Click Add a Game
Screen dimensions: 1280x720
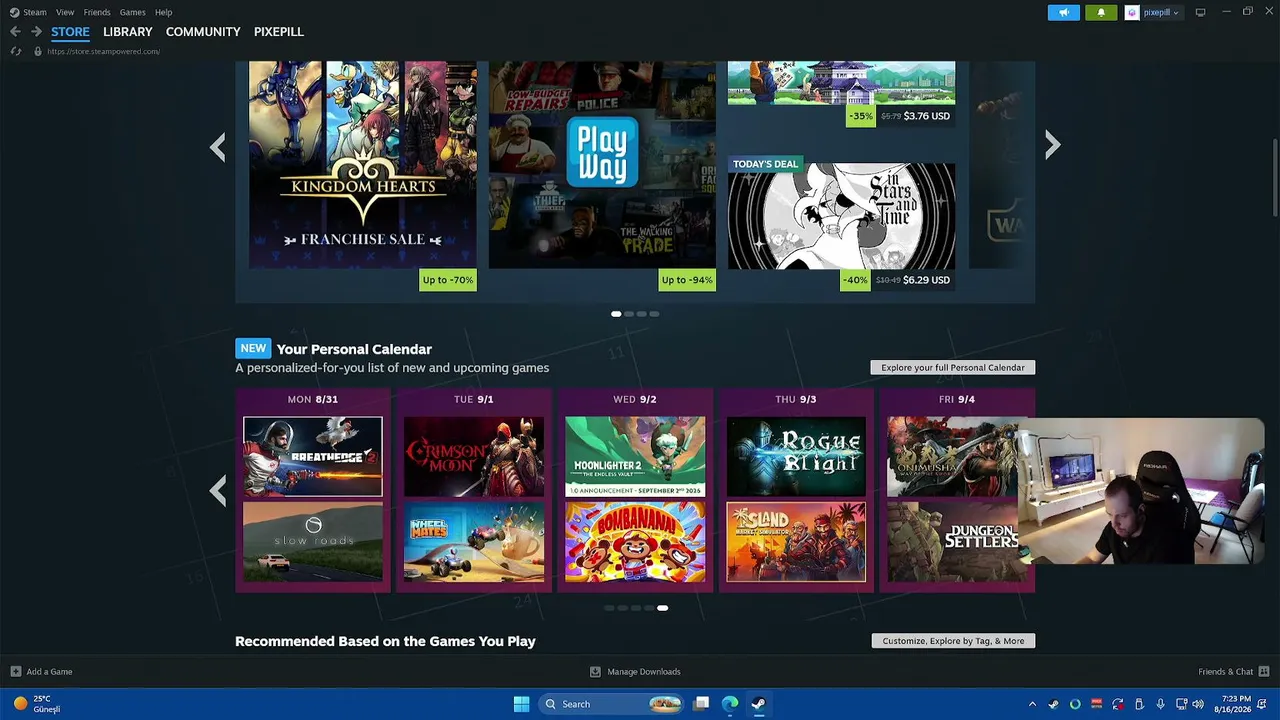coord(41,672)
